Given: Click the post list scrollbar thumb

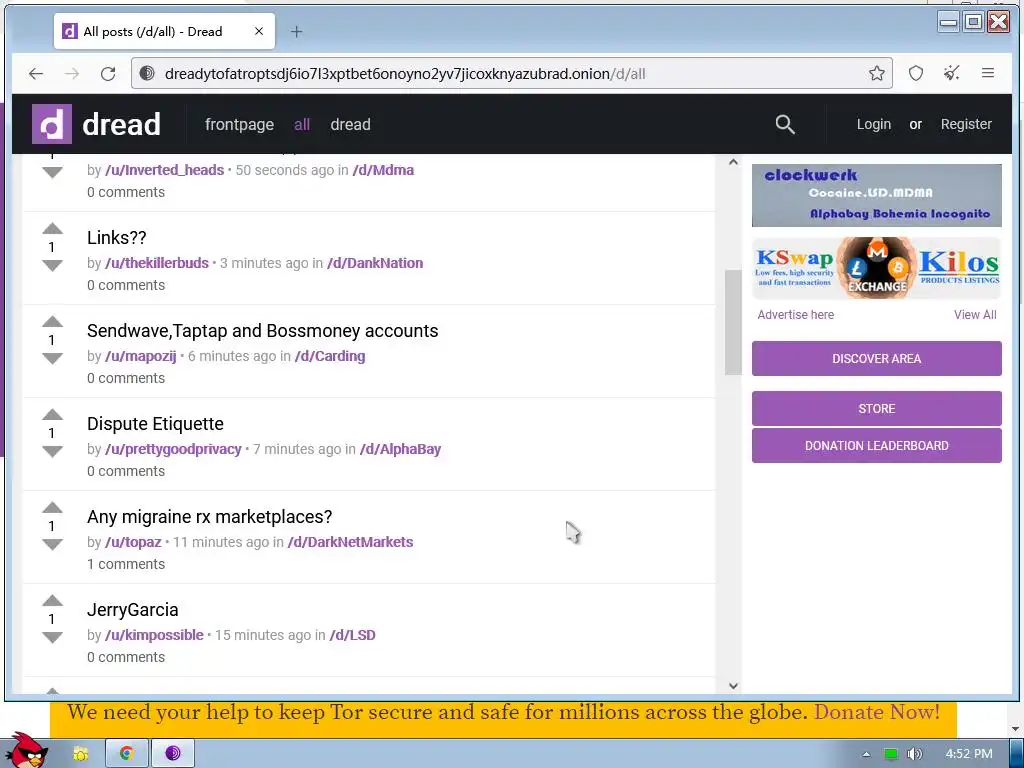Looking at the screenshot, I should (x=733, y=323).
